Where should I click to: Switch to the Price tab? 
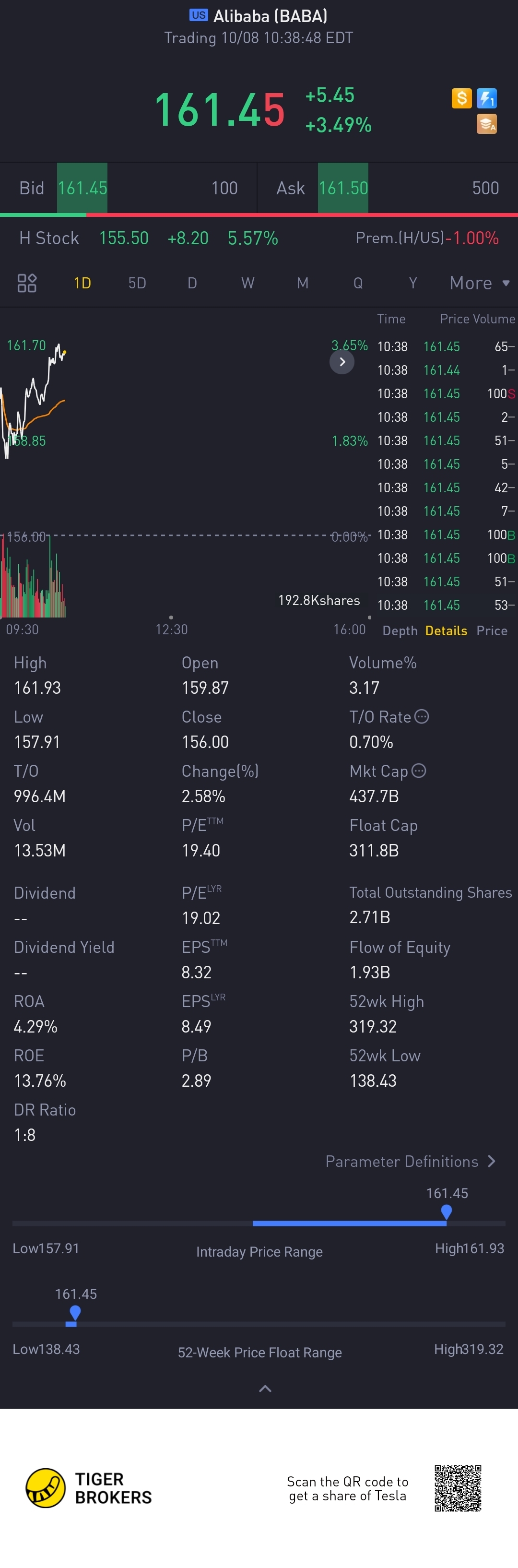pos(492,630)
